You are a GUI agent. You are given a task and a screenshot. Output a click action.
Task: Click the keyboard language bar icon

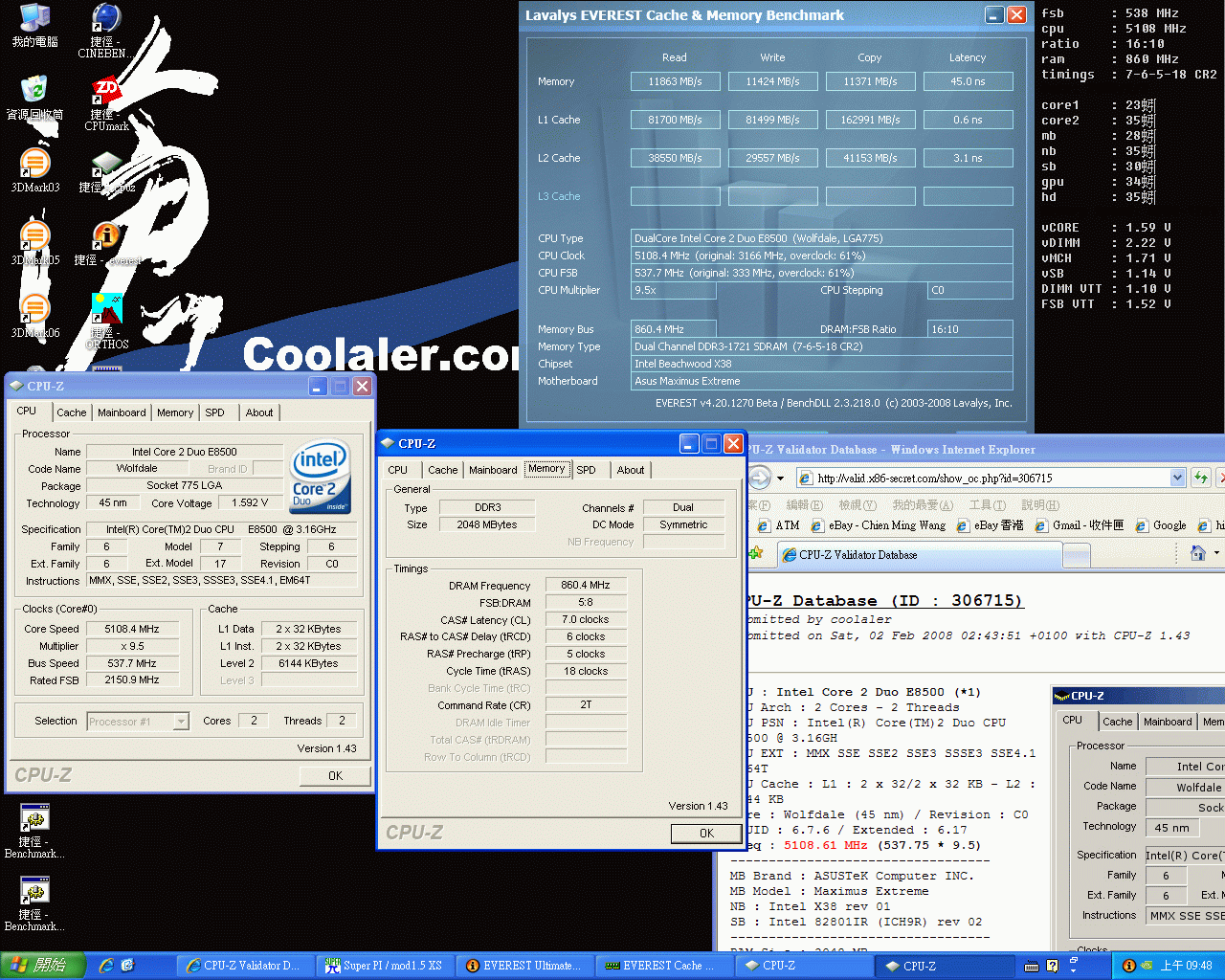click(x=1032, y=966)
